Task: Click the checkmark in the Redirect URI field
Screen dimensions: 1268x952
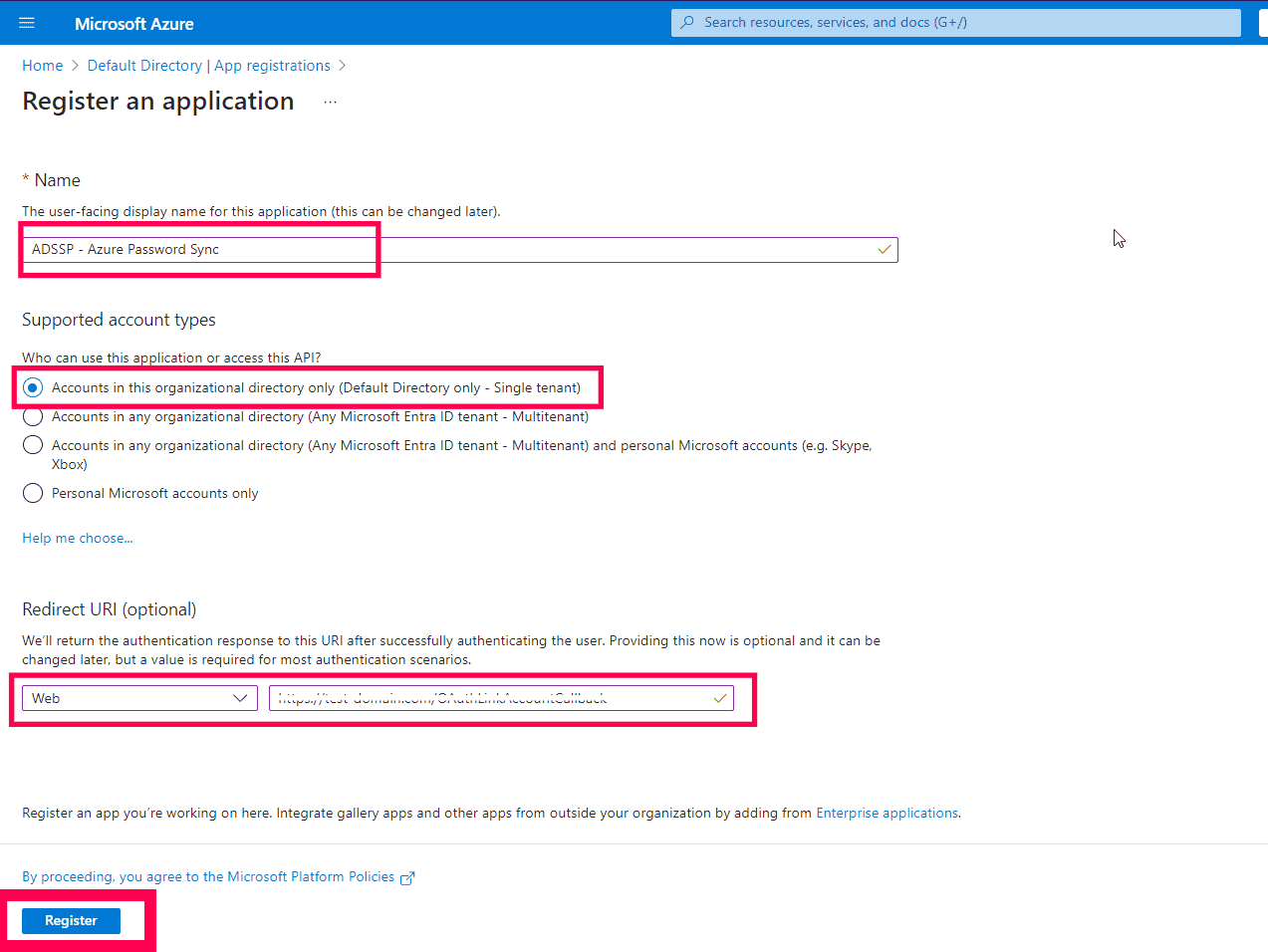Action: pos(719,697)
